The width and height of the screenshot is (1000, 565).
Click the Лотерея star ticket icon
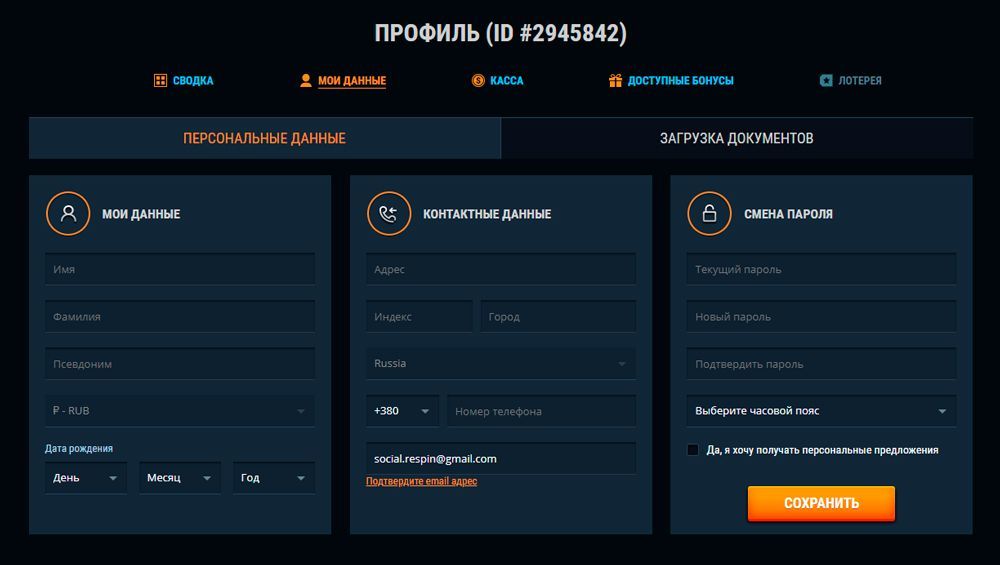coord(826,80)
